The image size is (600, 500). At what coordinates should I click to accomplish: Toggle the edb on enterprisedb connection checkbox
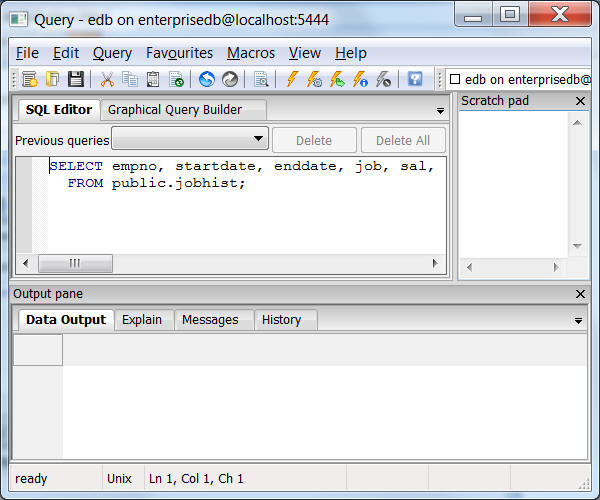pyautogui.click(x=455, y=79)
